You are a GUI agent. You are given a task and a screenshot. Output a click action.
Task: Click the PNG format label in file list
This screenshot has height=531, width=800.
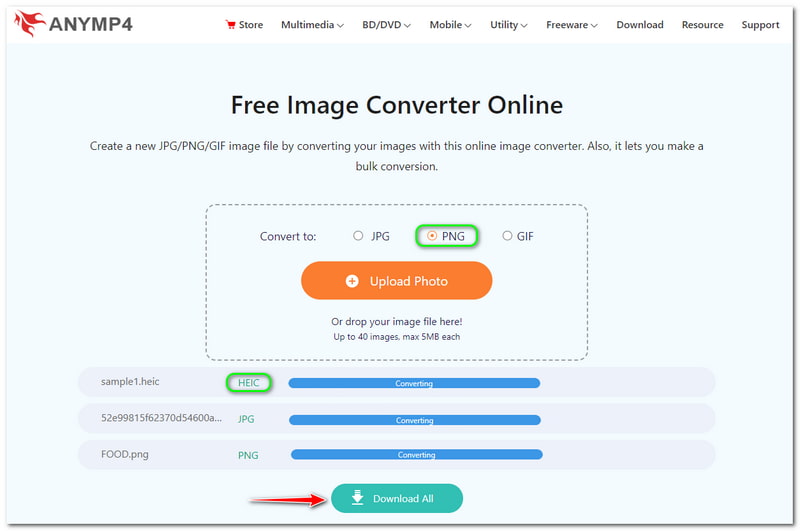[248, 455]
